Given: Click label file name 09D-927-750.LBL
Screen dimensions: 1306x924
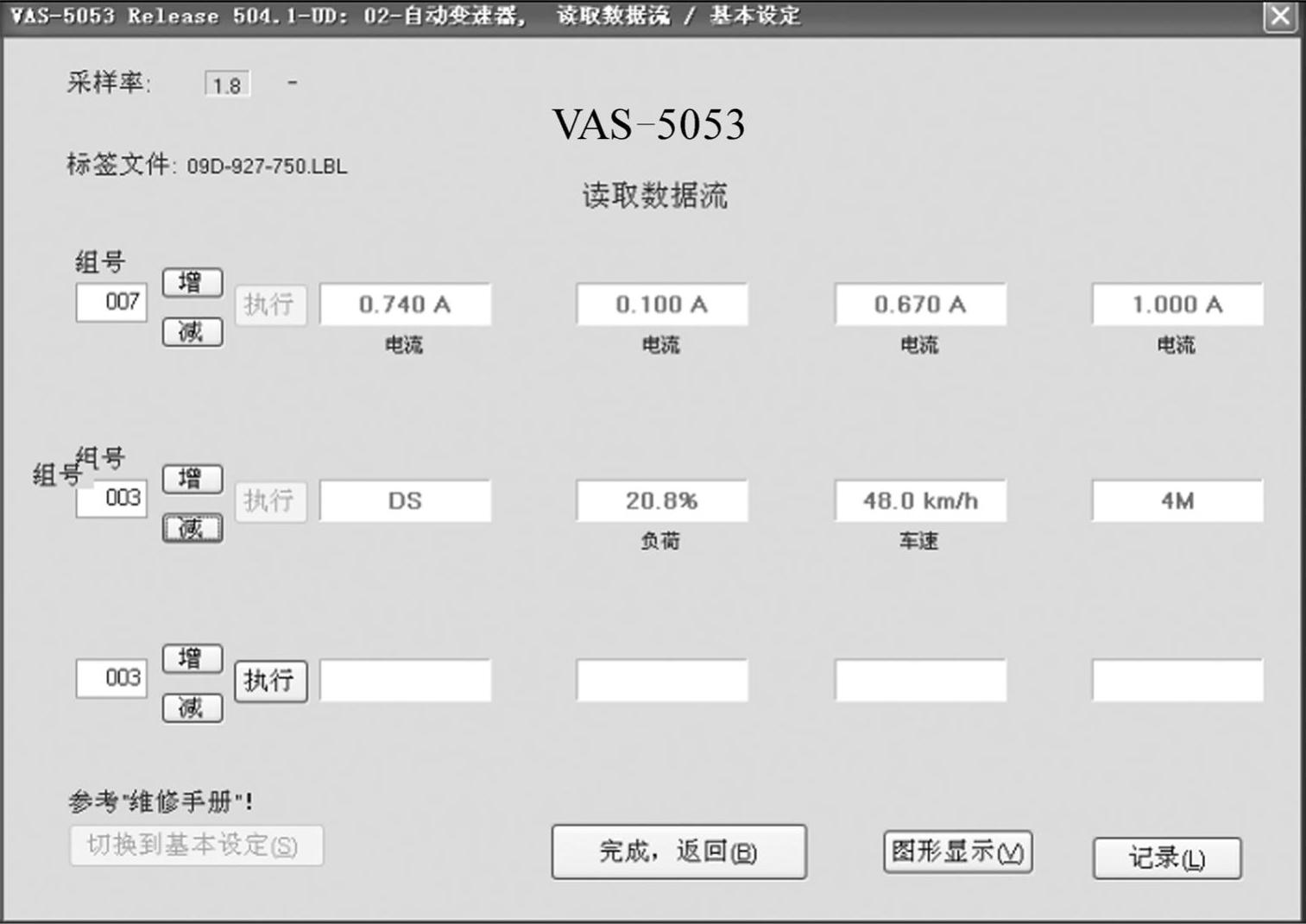Looking at the screenshot, I should [x=267, y=167].
